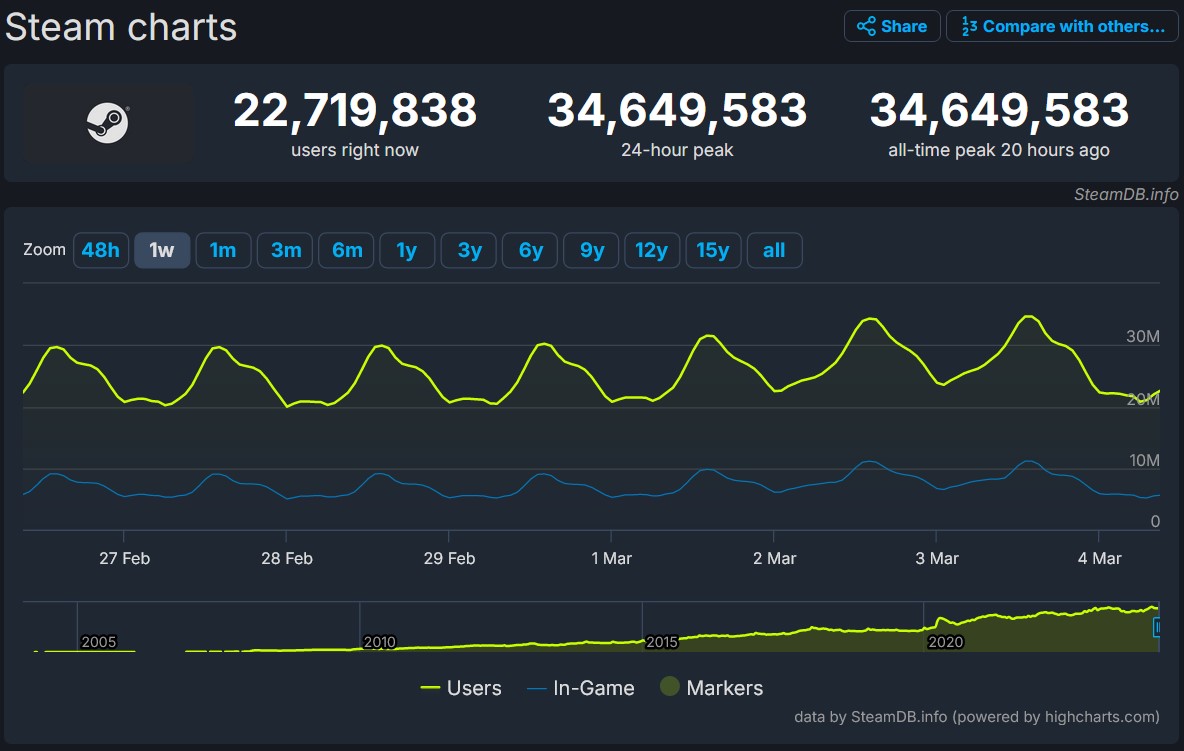Click the 2 Mar axis label

click(775, 559)
